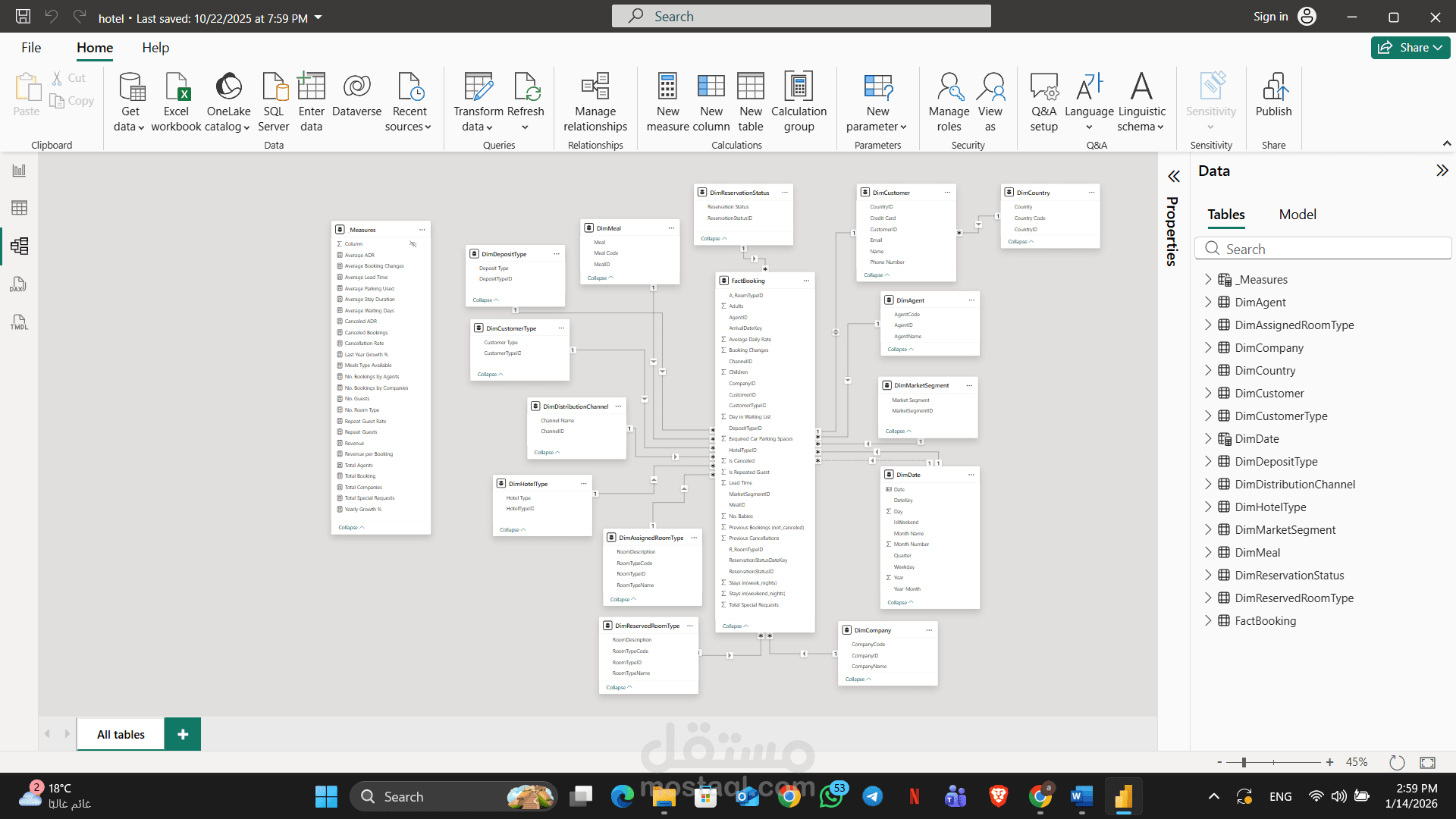Open TMDL view in sidebar
The width and height of the screenshot is (1456, 819).
point(19,322)
